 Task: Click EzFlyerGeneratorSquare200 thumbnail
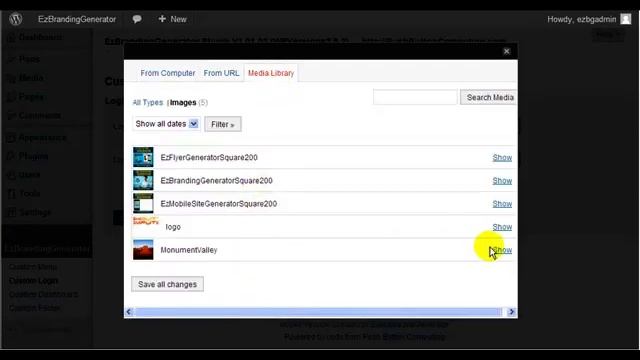pyautogui.click(x=143, y=157)
